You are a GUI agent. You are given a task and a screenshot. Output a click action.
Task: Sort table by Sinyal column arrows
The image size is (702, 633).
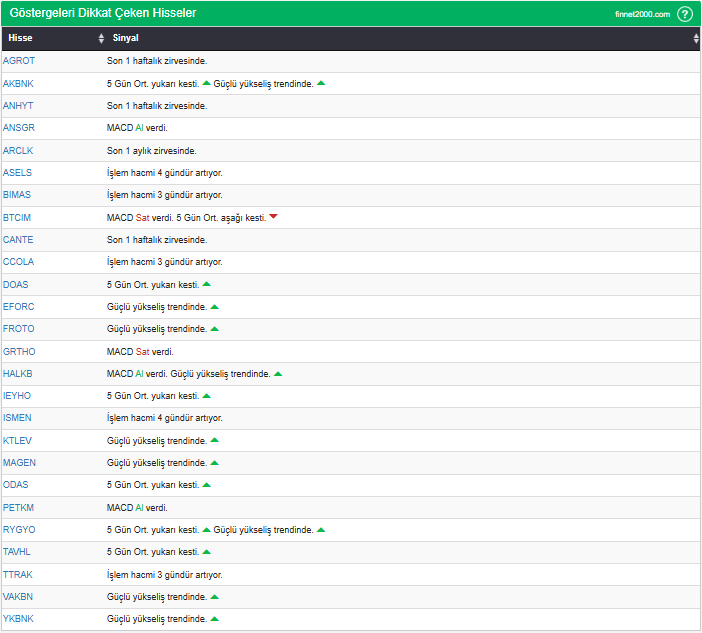[x=696, y=38]
